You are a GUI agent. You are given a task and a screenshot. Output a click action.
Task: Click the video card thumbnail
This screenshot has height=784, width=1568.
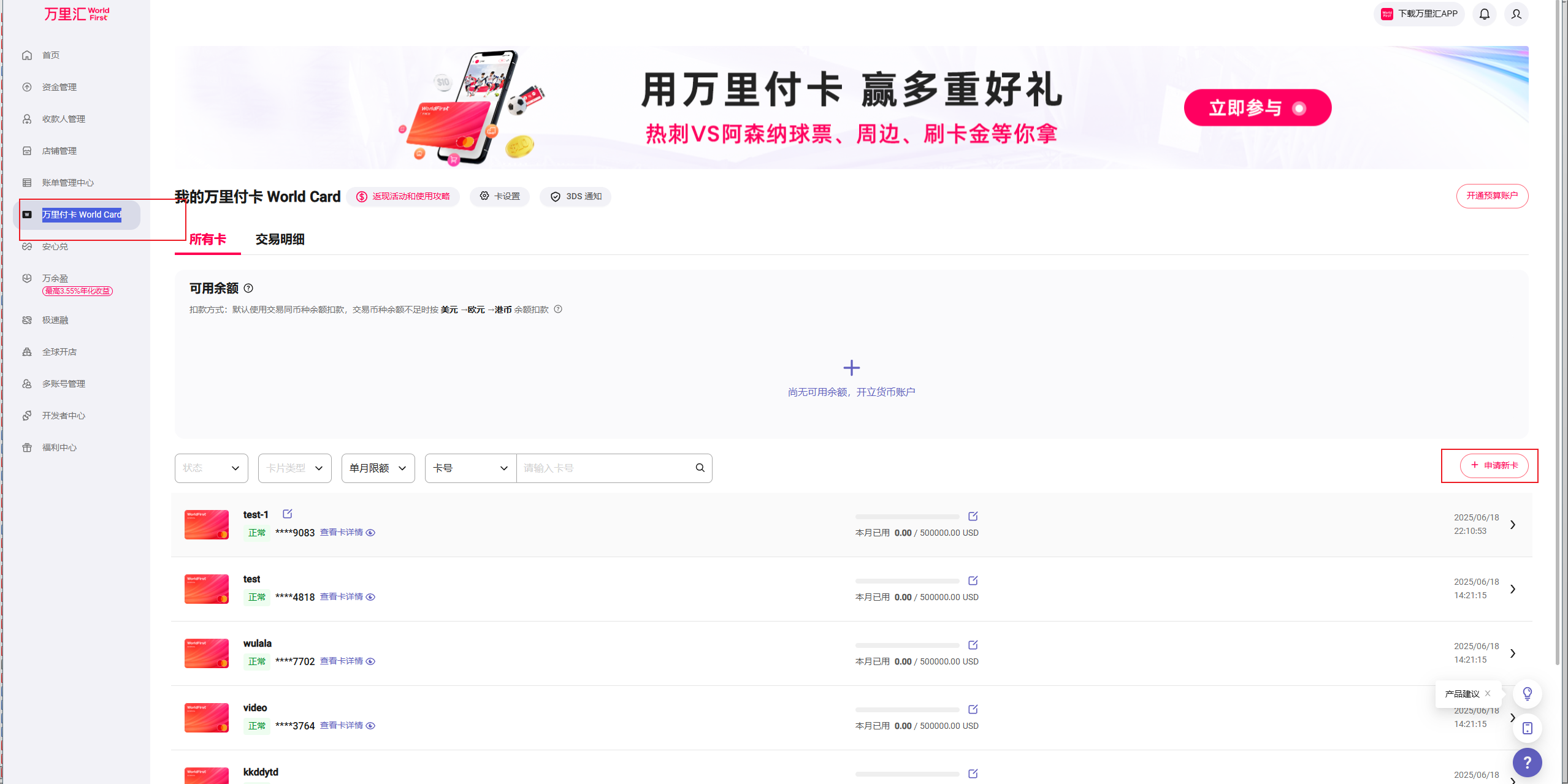[207, 718]
